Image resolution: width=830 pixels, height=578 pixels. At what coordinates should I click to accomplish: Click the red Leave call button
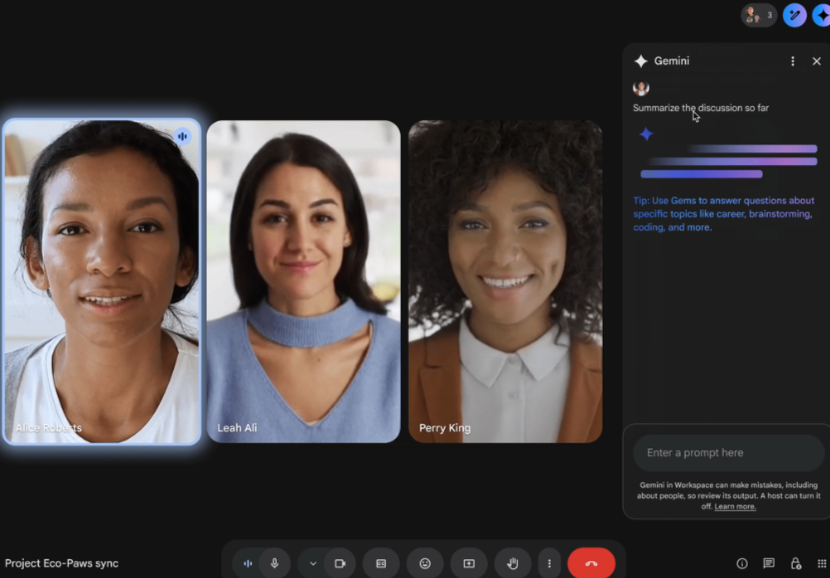[x=591, y=563]
